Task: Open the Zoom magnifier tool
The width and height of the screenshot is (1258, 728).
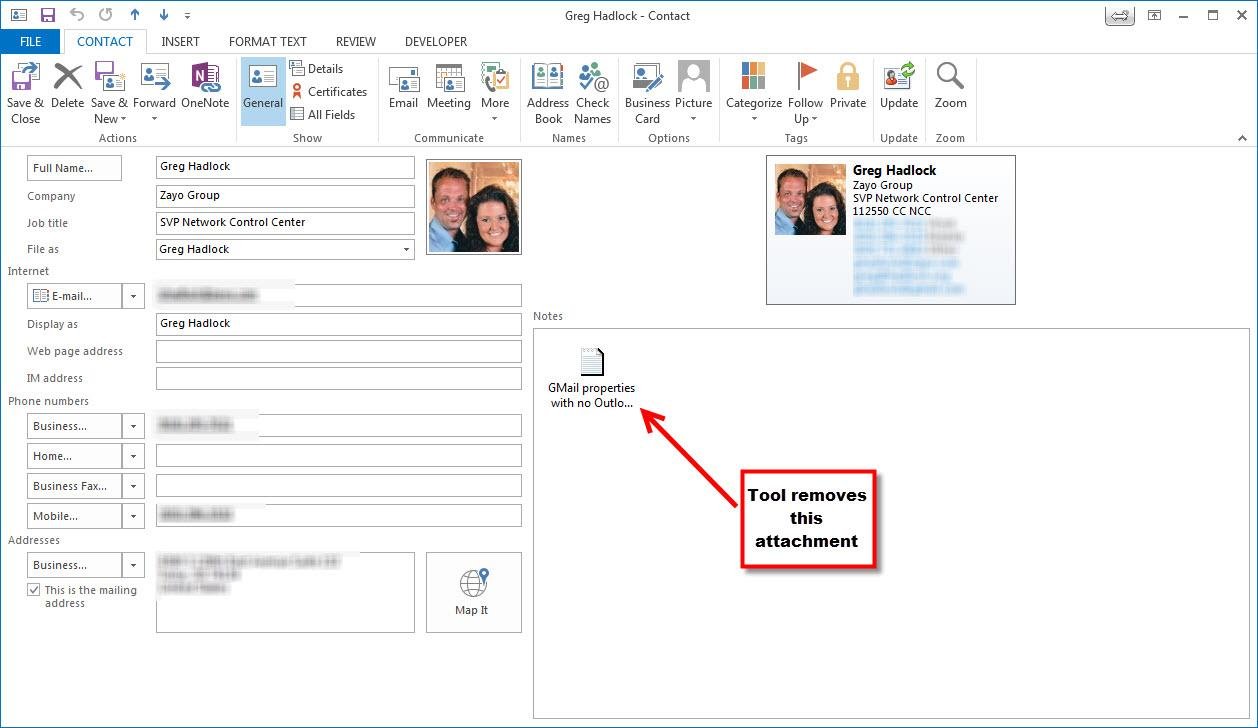Action: click(x=950, y=87)
